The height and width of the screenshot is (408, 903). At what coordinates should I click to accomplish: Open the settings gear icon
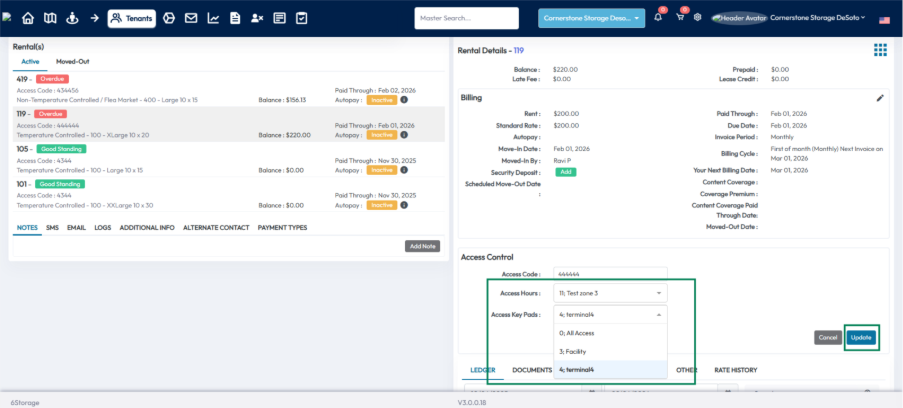pos(697,18)
